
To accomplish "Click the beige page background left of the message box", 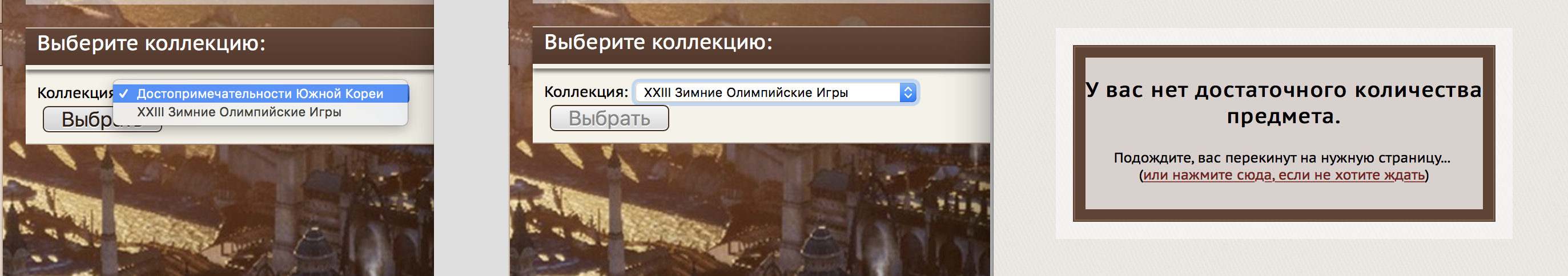I will (1024, 138).
